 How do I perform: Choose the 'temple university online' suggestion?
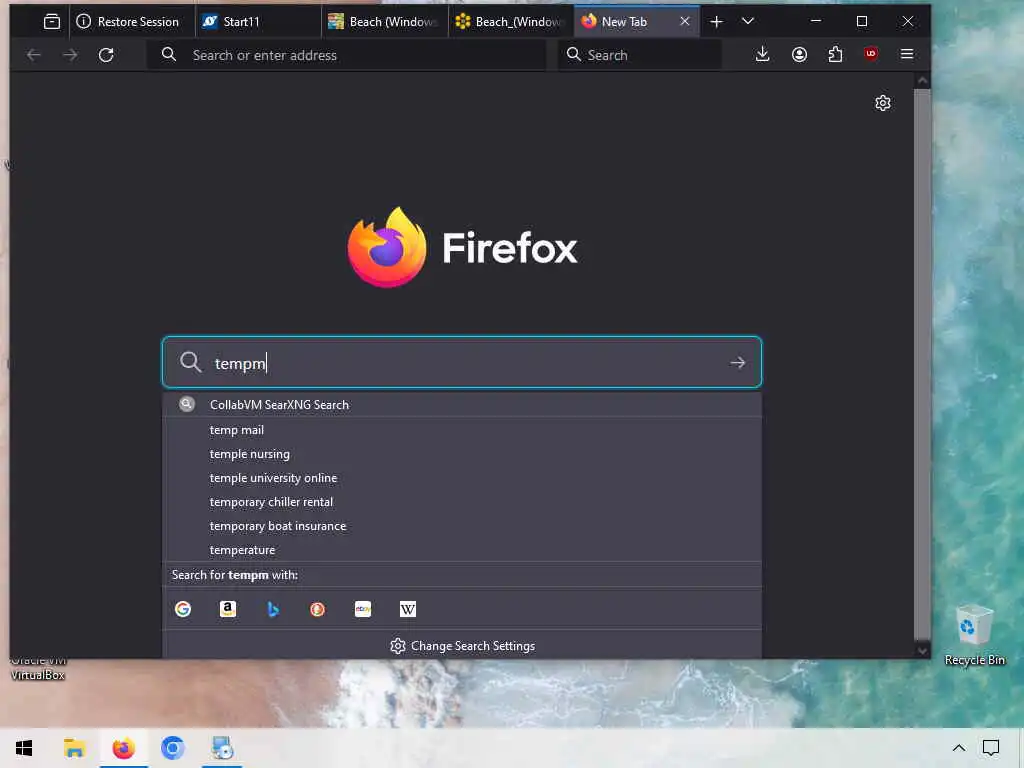point(462,478)
